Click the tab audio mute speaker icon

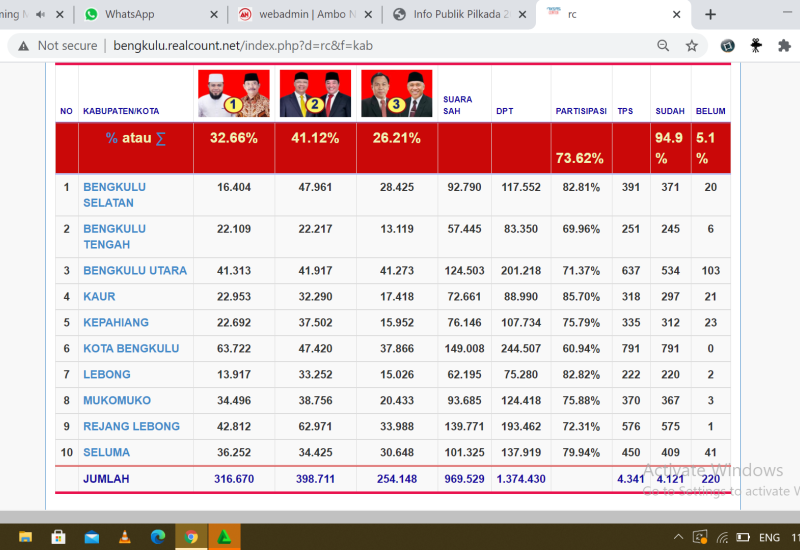[x=40, y=14]
